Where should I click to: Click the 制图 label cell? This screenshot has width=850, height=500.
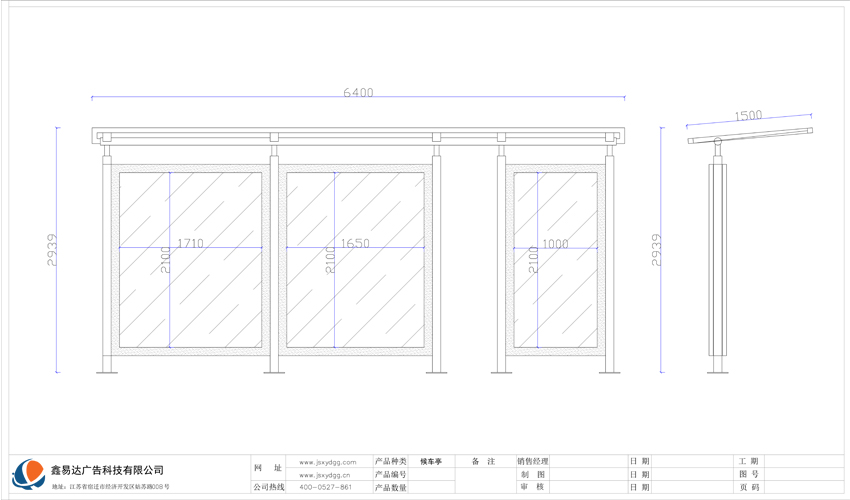(532, 475)
